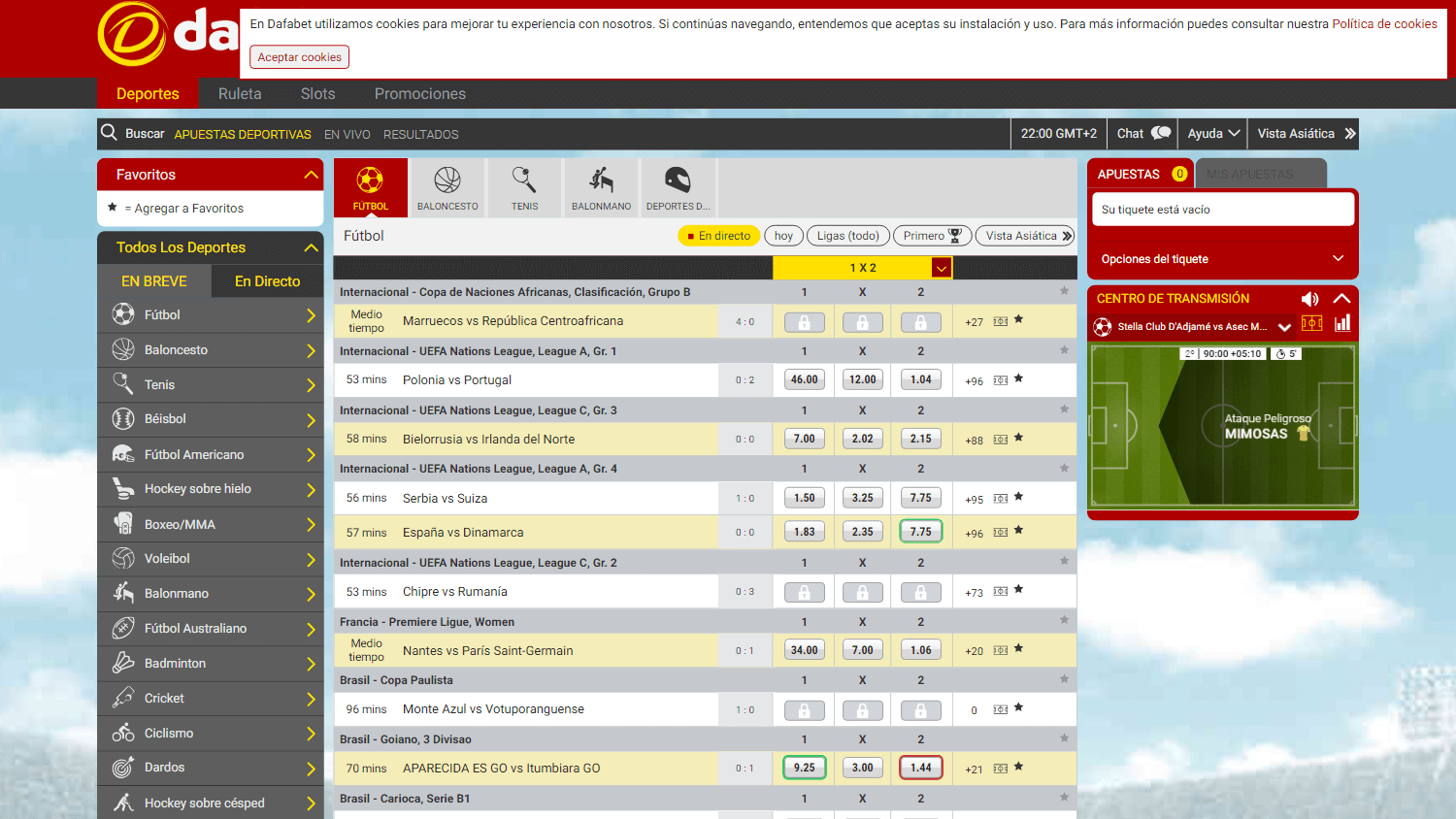The width and height of the screenshot is (1456, 819).
Task: Mute the Centro de Transmisión audio
Action: (x=1309, y=299)
